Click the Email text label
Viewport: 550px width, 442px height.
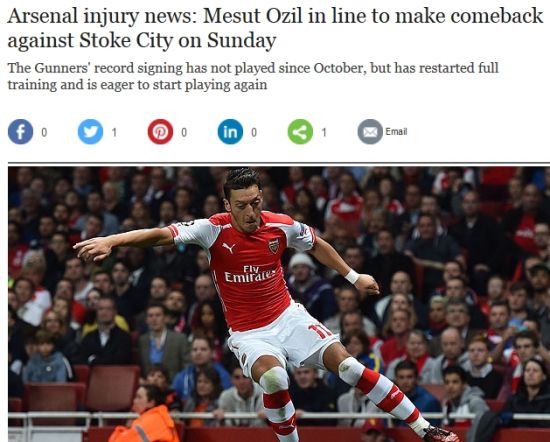pyautogui.click(x=396, y=132)
